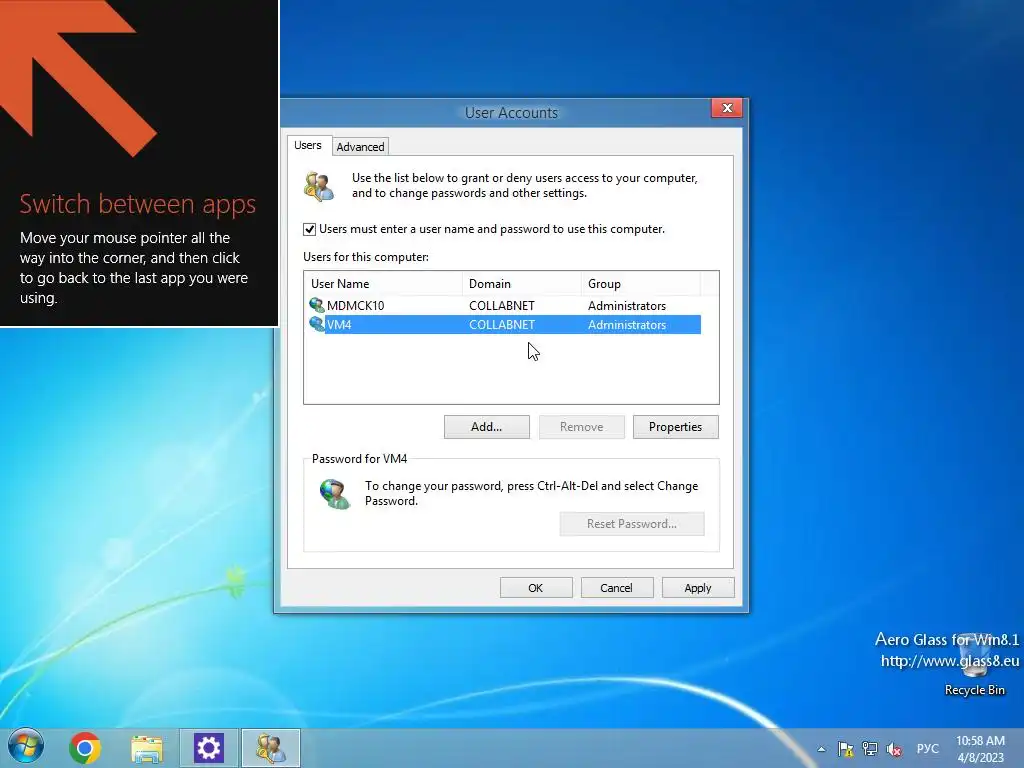The image size is (1024, 768).
Task: Show hidden tray icons arrow
Action: [822, 749]
